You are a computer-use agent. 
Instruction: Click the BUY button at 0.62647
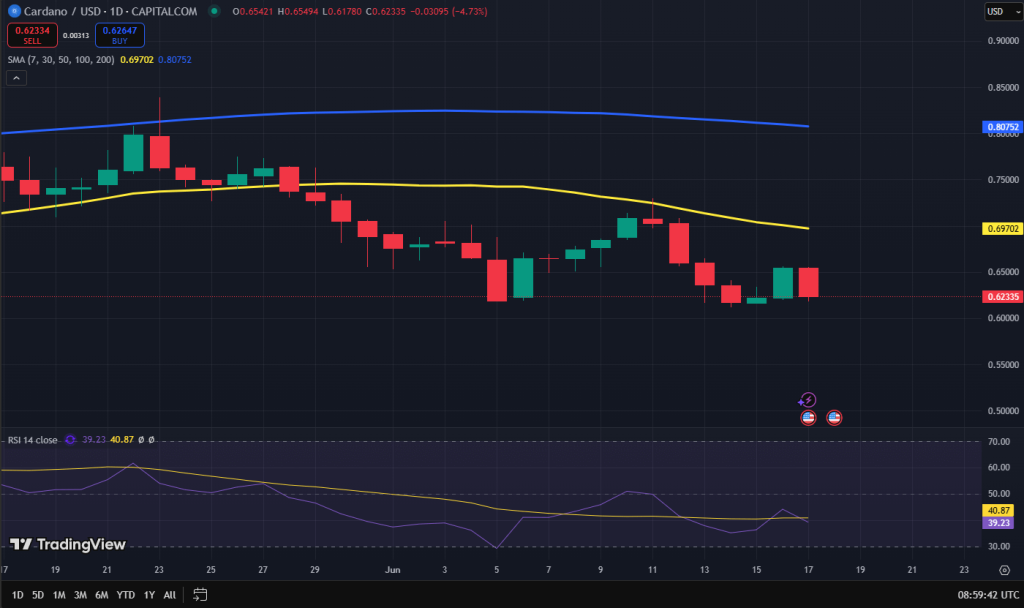click(x=119, y=34)
